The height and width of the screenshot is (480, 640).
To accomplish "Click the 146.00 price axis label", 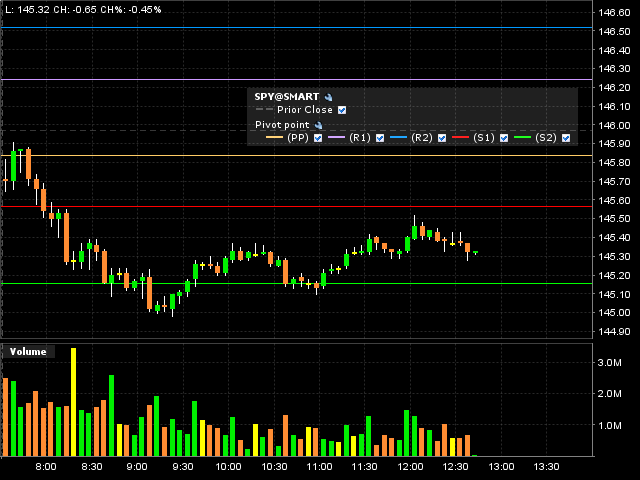I will [x=612, y=126].
